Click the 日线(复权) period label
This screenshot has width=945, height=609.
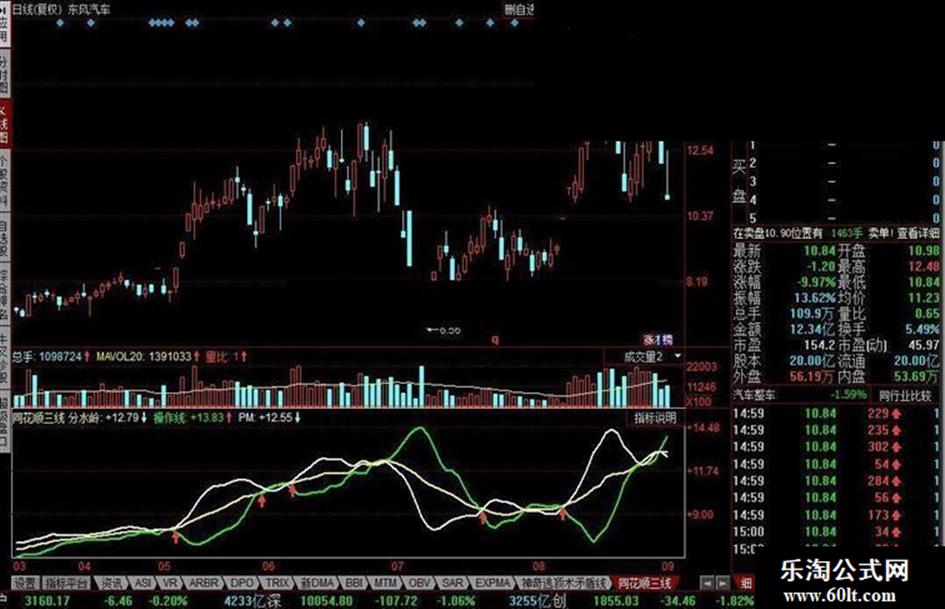(x=38, y=10)
